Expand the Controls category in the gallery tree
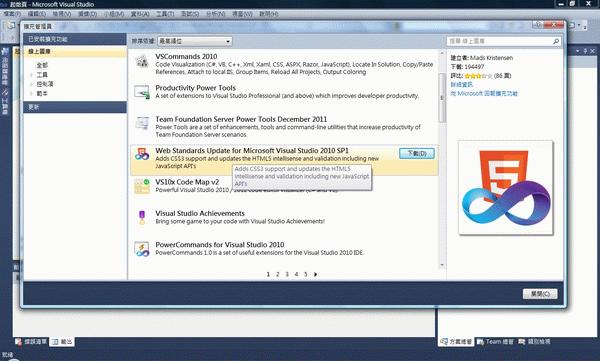The height and width of the screenshot is (361, 600). [x=31, y=84]
